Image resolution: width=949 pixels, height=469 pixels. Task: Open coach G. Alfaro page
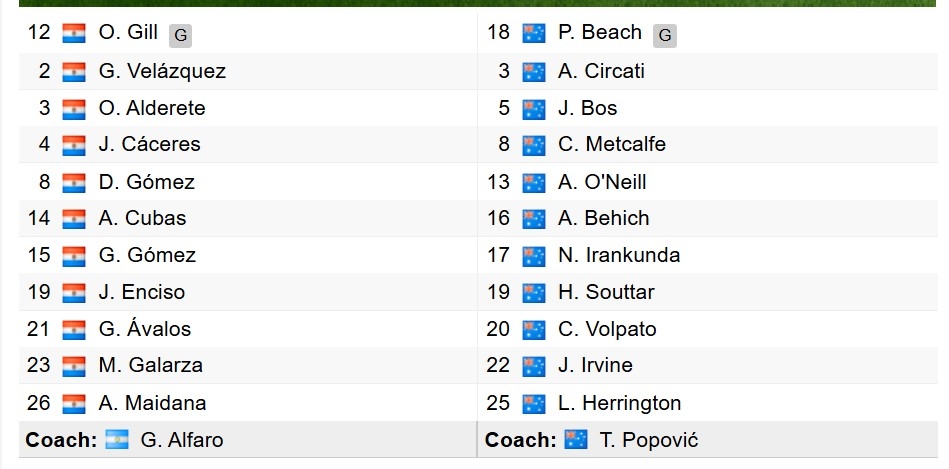182,440
